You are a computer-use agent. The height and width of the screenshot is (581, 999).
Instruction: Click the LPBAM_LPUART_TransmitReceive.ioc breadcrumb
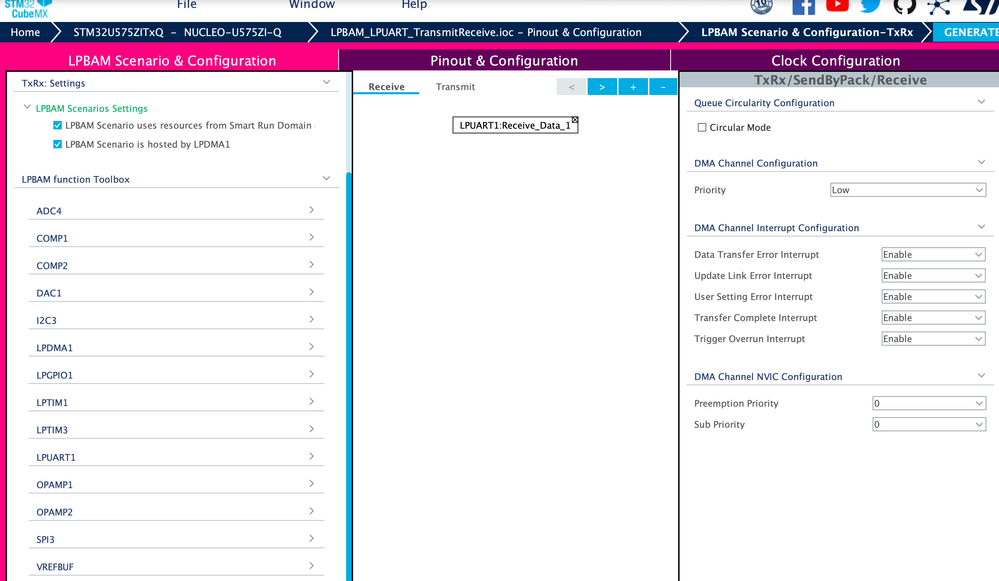(x=485, y=32)
